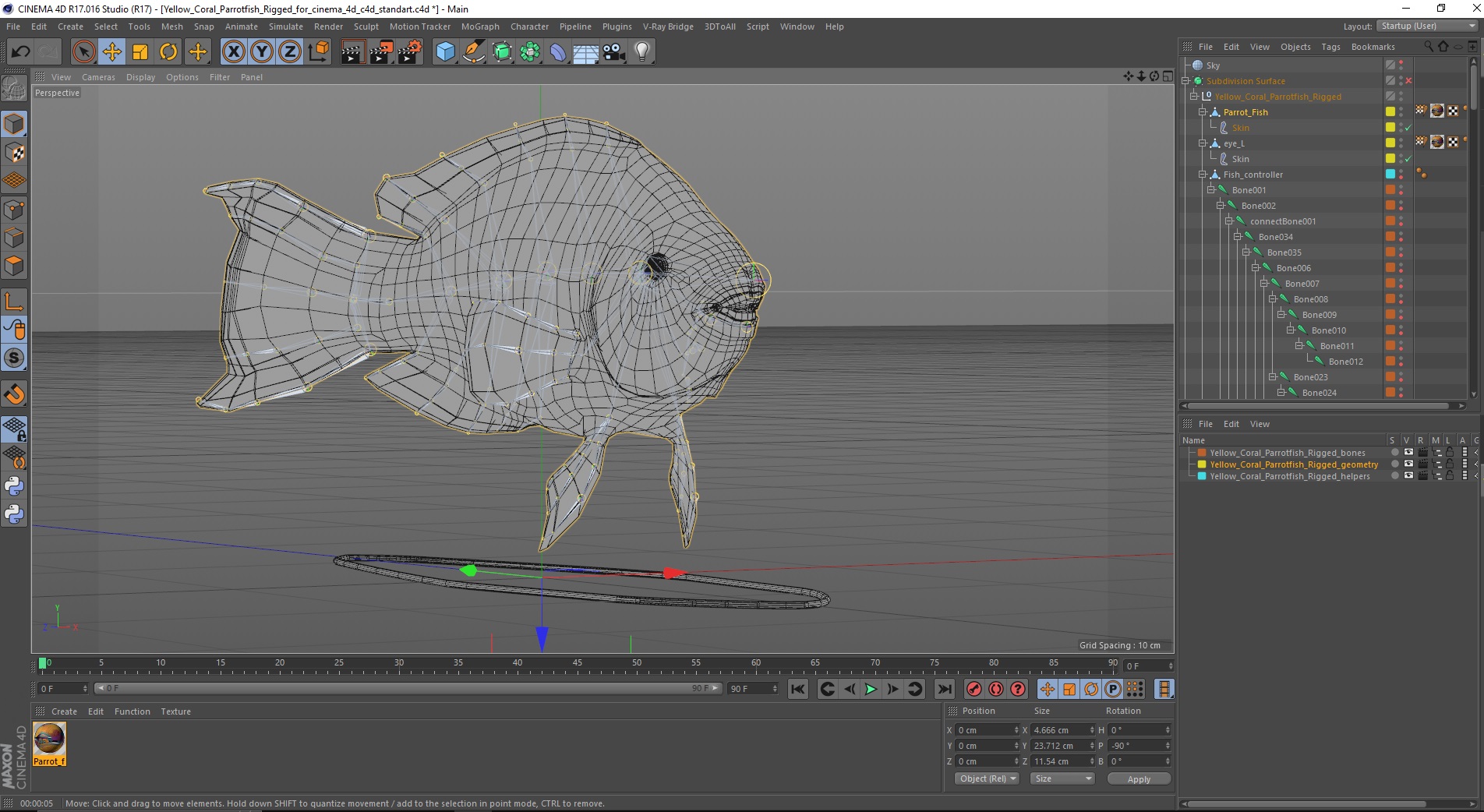This screenshot has width=1484, height=812.
Task: Open the Mesh menu
Action: [x=171, y=26]
